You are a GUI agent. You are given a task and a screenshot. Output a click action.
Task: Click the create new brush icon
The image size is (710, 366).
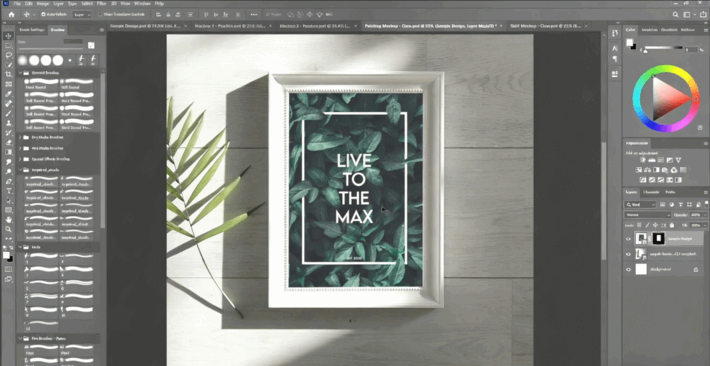[91, 45]
